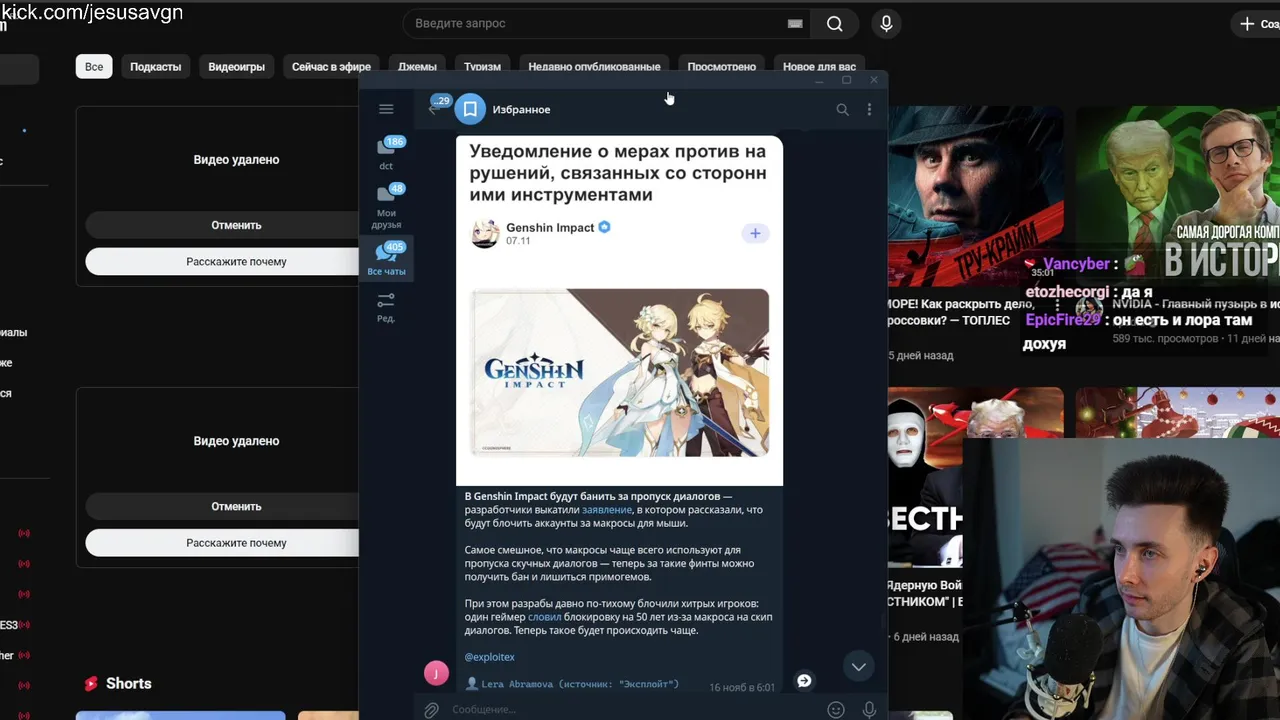Start YouTube voice search microphone
This screenshot has height=720, width=1280.
tap(885, 24)
